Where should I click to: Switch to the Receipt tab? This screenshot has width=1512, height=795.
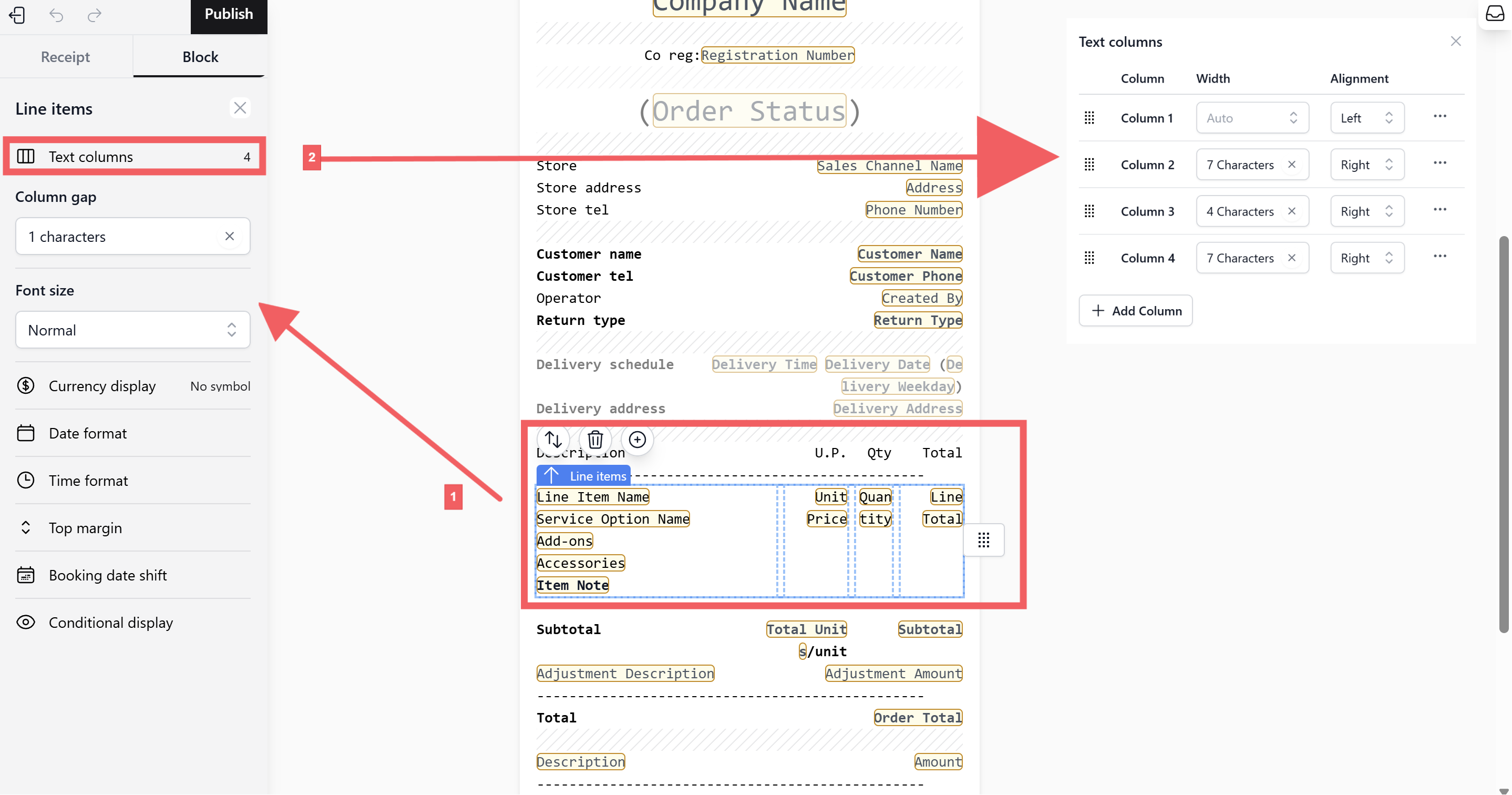point(65,56)
